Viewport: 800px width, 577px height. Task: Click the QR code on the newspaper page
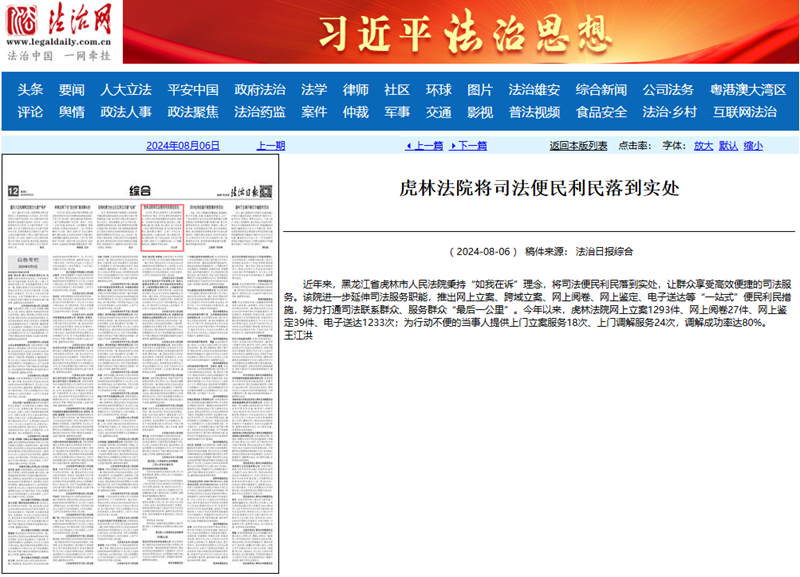(x=266, y=191)
